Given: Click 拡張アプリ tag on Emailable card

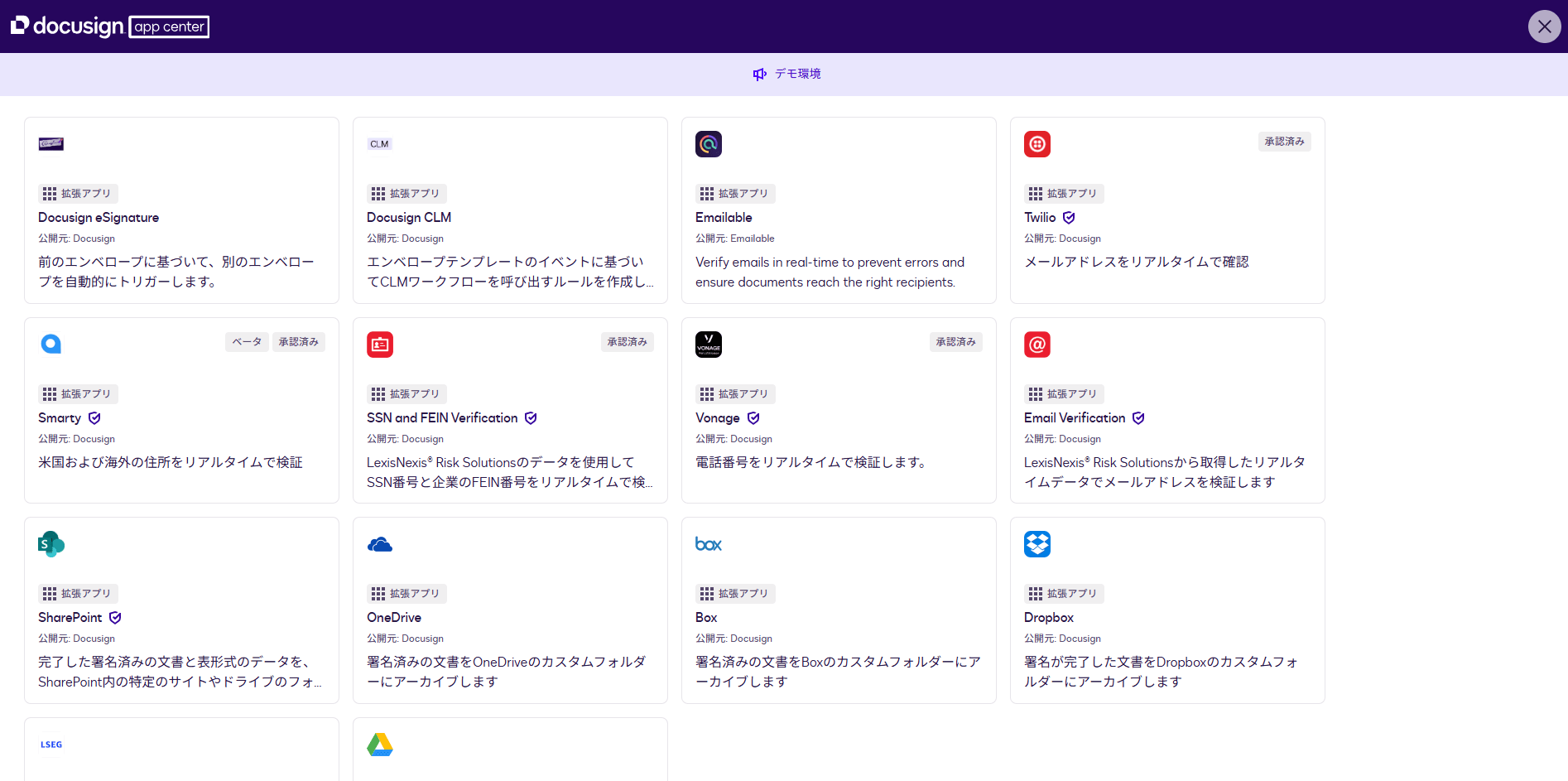Looking at the screenshot, I should [x=736, y=194].
